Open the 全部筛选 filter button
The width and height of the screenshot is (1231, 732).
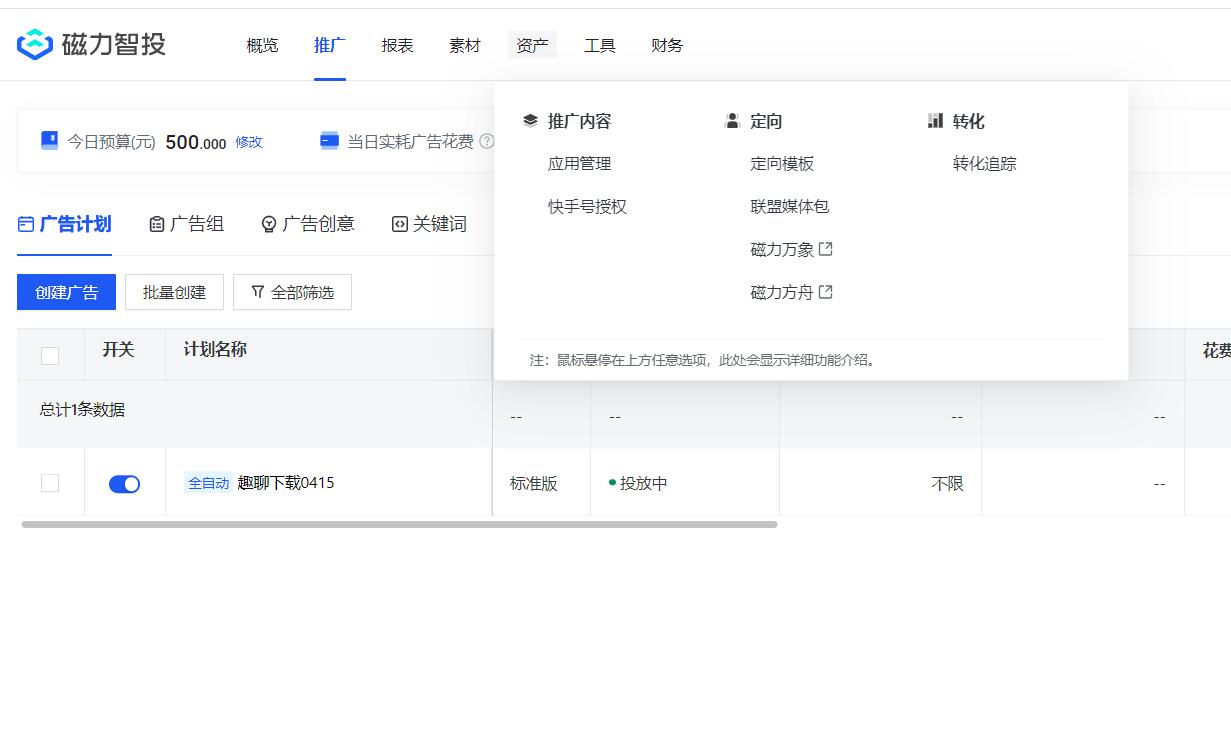(292, 292)
